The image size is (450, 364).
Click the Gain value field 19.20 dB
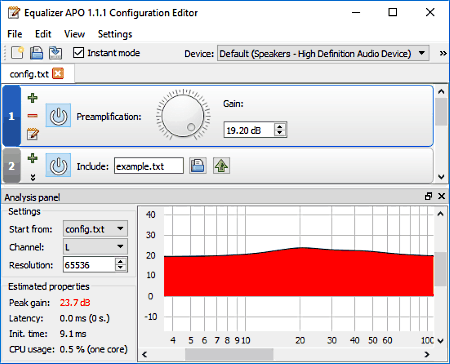(x=249, y=130)
